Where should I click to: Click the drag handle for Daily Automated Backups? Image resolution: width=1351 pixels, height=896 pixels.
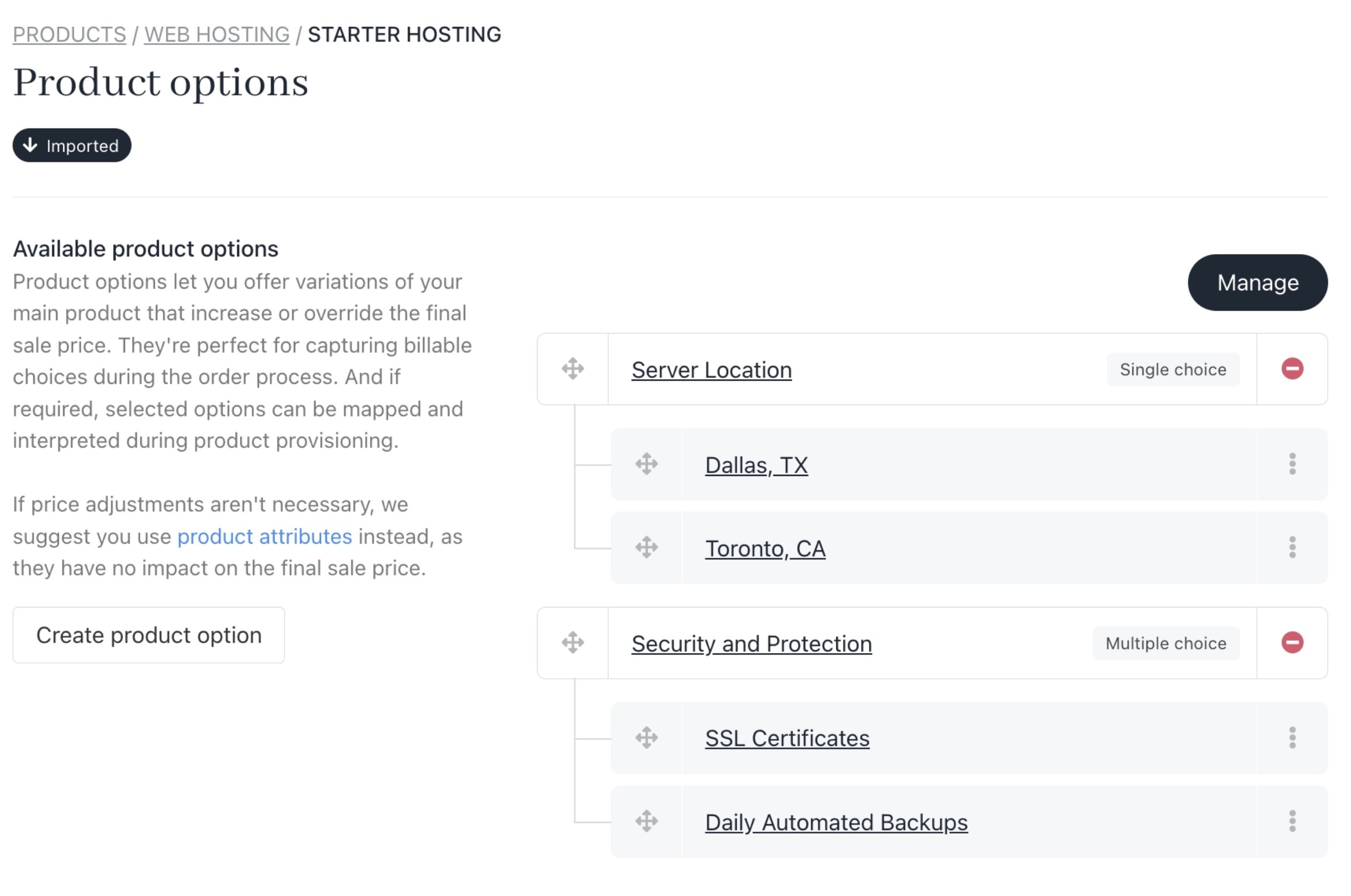click(x=646, y=821)
